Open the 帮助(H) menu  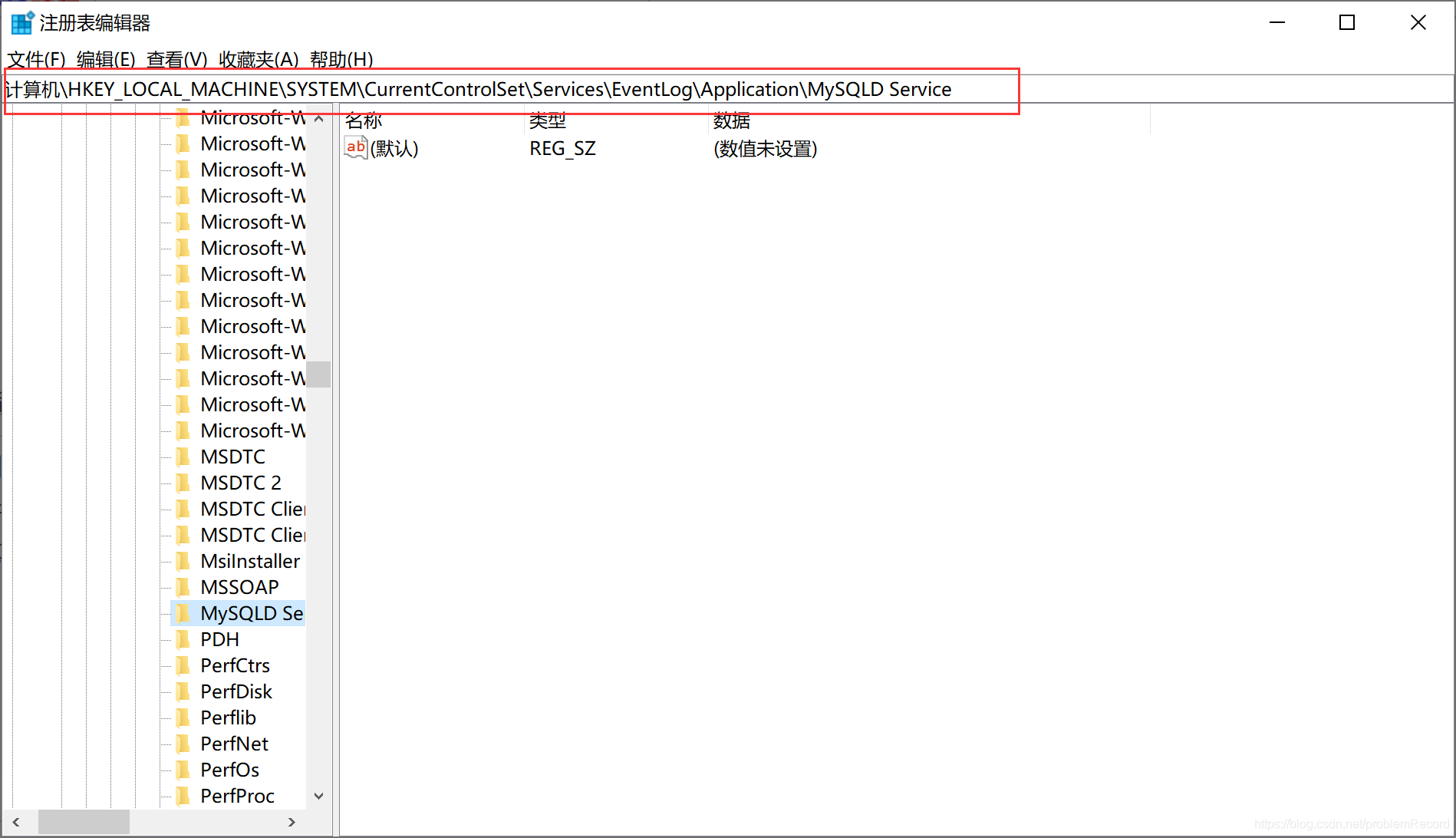[x=341, y=60]
